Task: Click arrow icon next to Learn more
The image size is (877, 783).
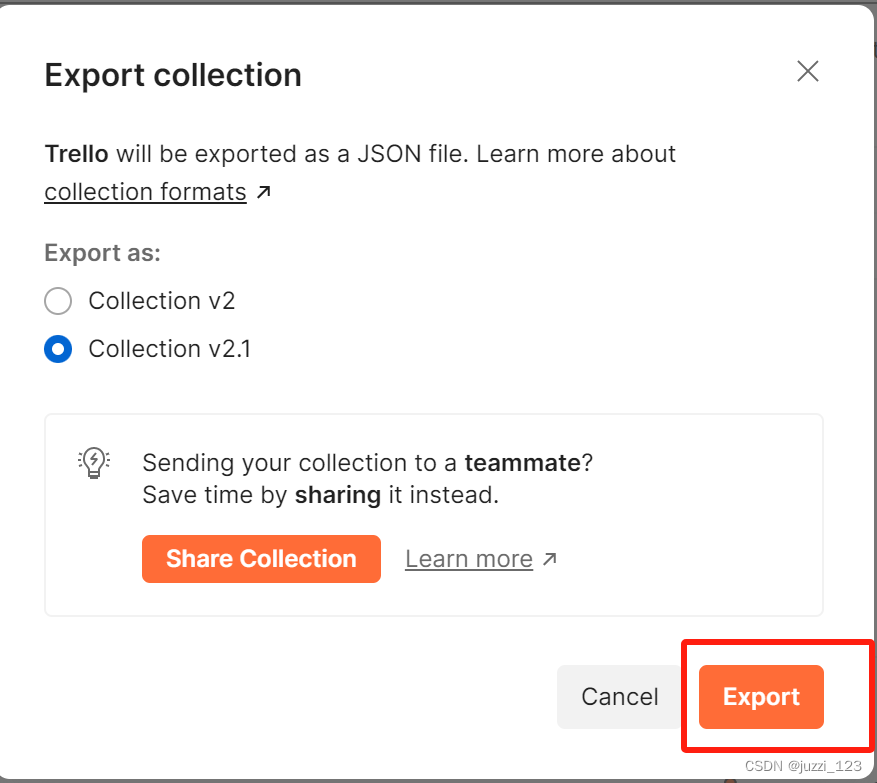Action: (x=549, y=559)
